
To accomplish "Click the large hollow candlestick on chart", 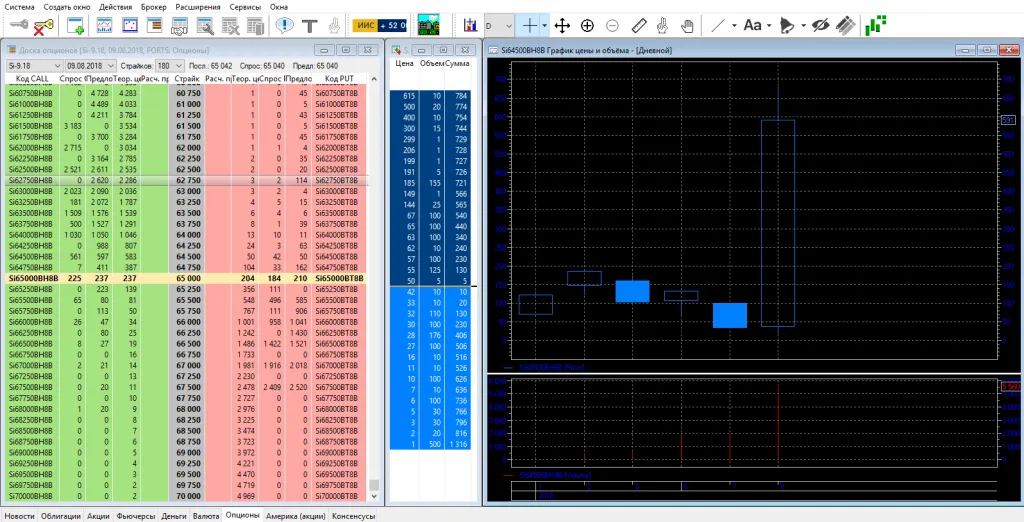I will (777, 222).
